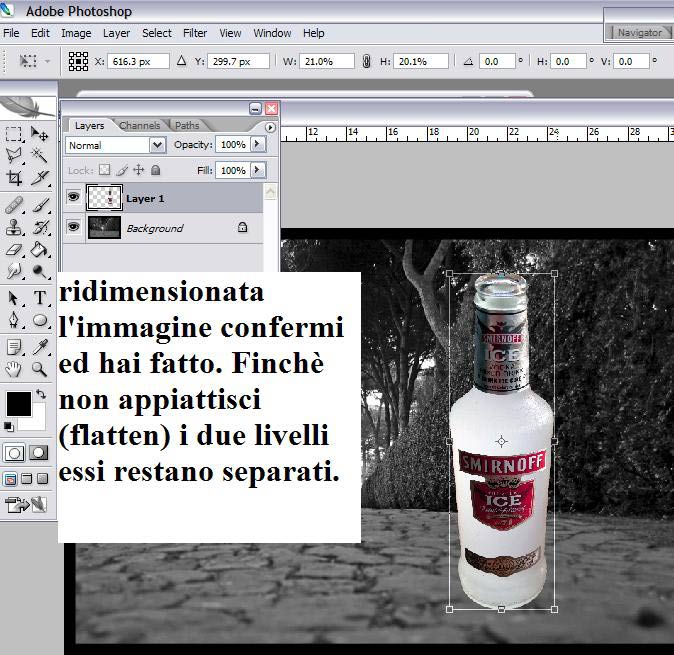Image resolution: width=674 pixels, height=655 pixels.
Task: Select the Magic Wand tool
Action: tap(39, 155)
